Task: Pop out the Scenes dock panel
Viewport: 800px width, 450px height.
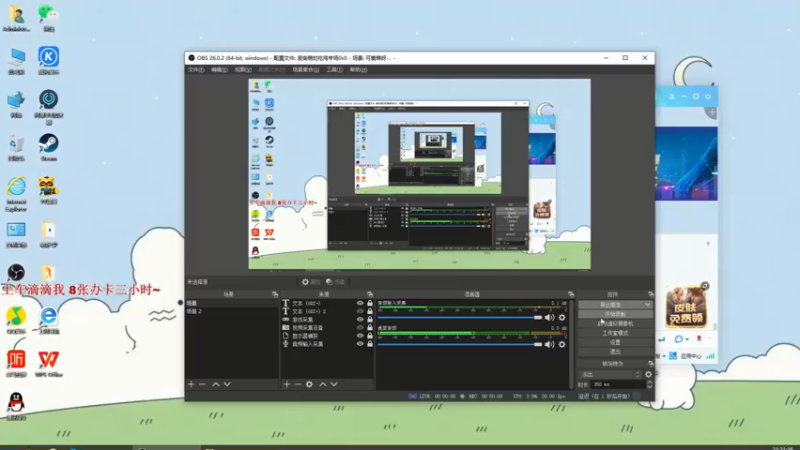Action: tap(275, 294)
